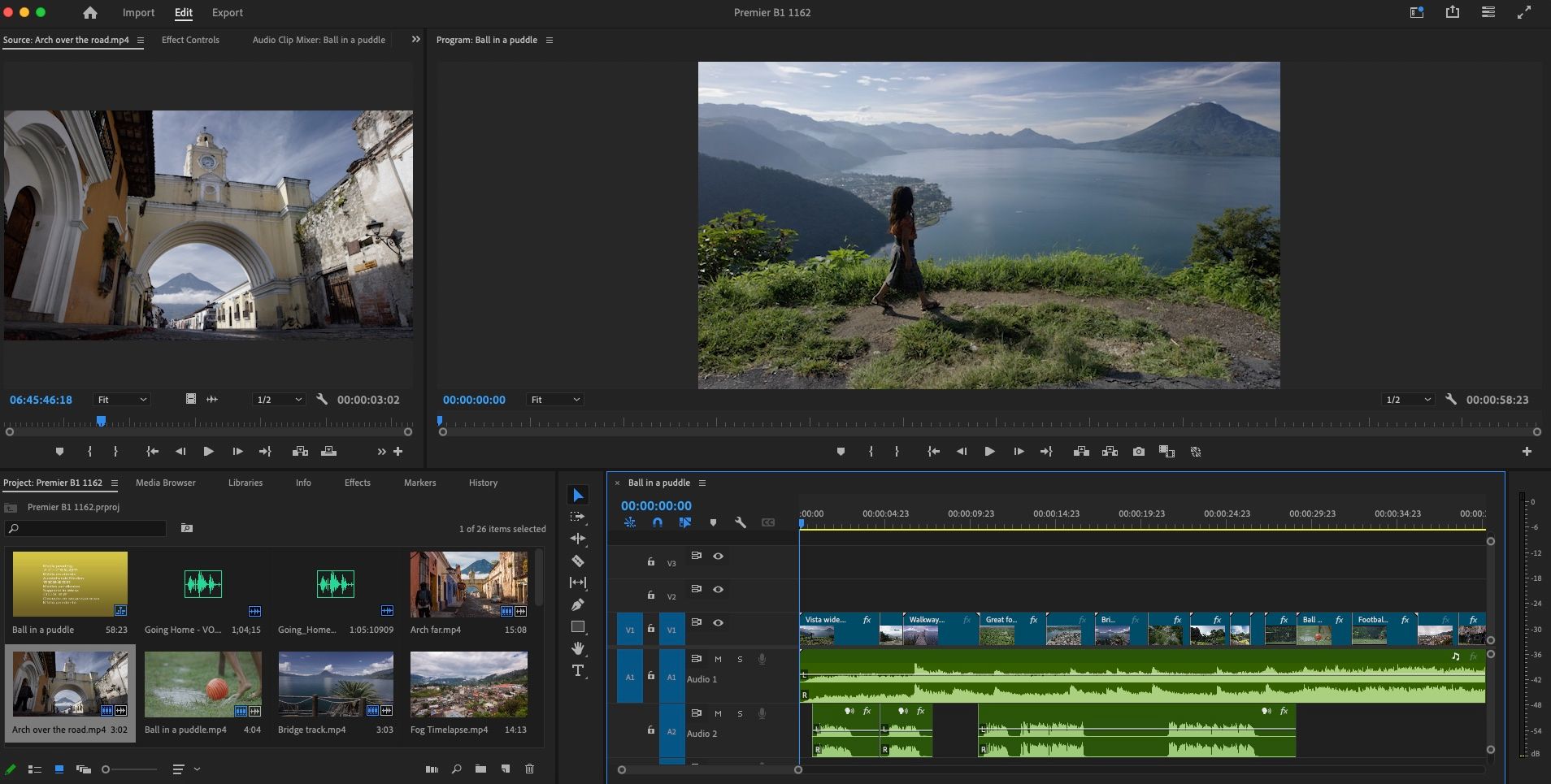Open Project panel sort options dropdown
Screen dimensions: 1551x784
(186, 769)
